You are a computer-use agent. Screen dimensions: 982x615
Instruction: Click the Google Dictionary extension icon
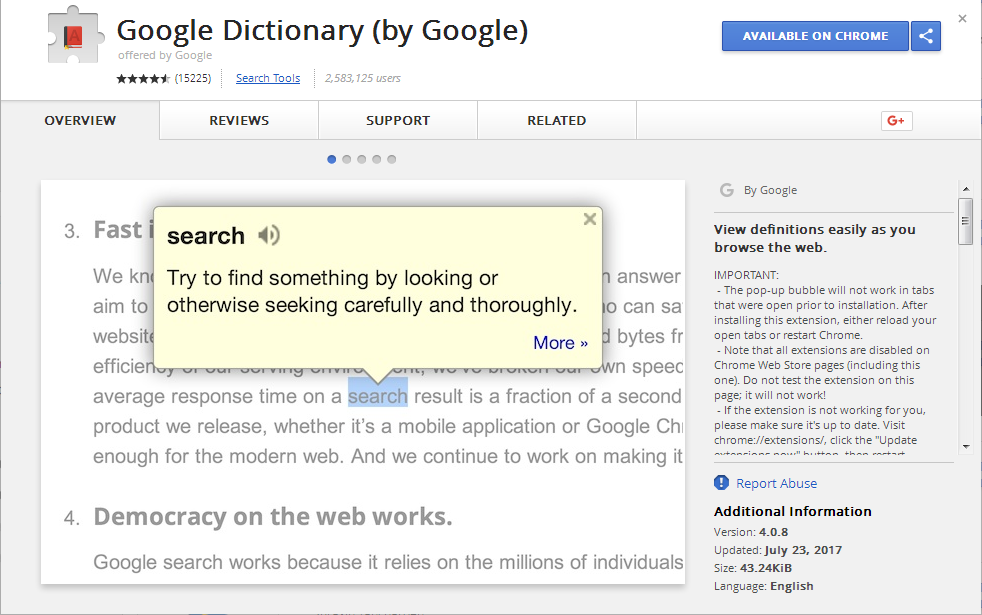click(75, 36)
